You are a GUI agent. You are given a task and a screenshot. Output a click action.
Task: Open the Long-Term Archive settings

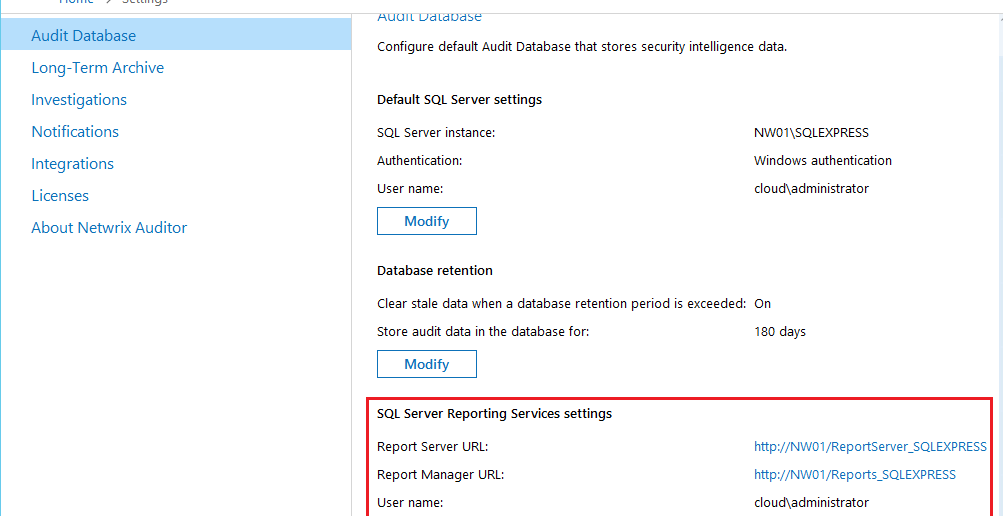tap(98, 68)
